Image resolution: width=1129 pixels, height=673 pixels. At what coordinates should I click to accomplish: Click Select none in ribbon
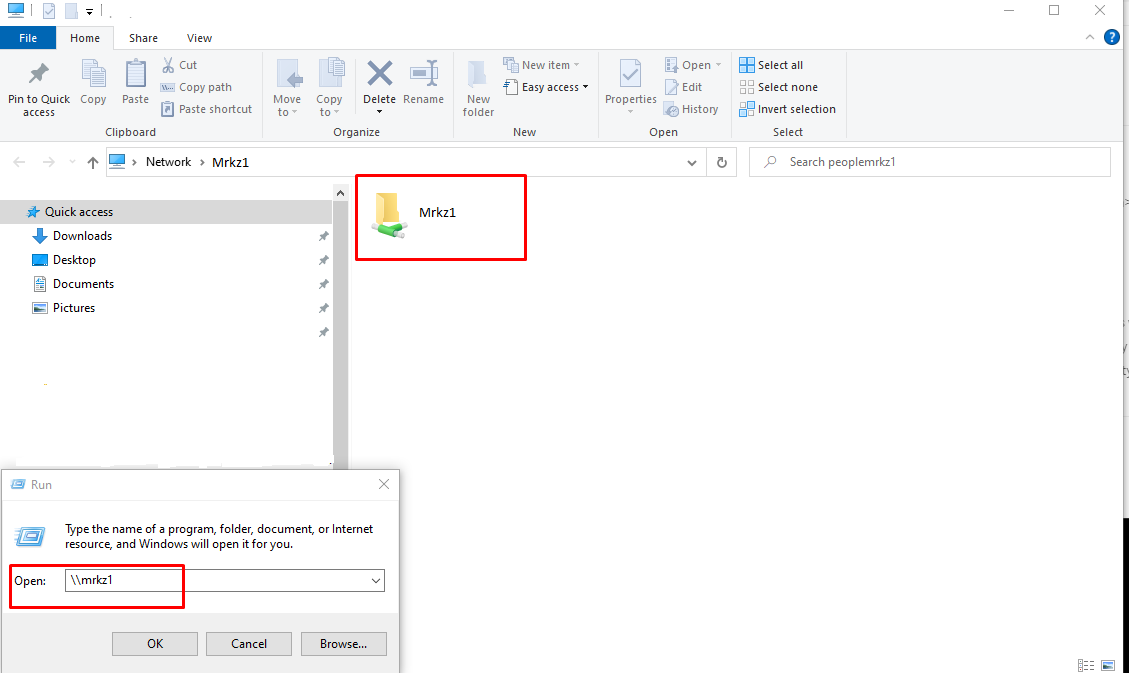[778, 87]
